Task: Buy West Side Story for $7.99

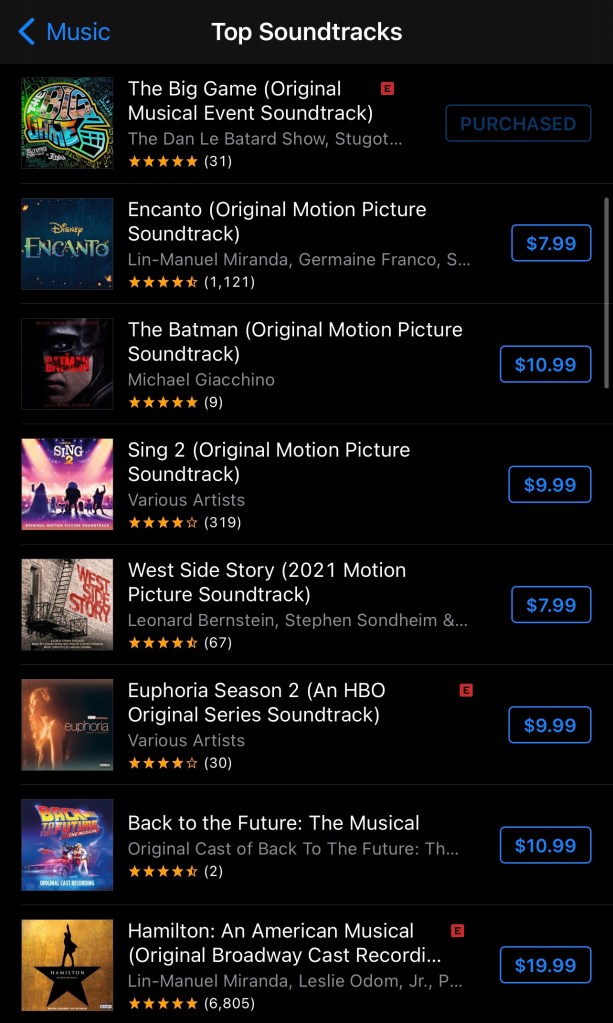Action: pos(550,604)
